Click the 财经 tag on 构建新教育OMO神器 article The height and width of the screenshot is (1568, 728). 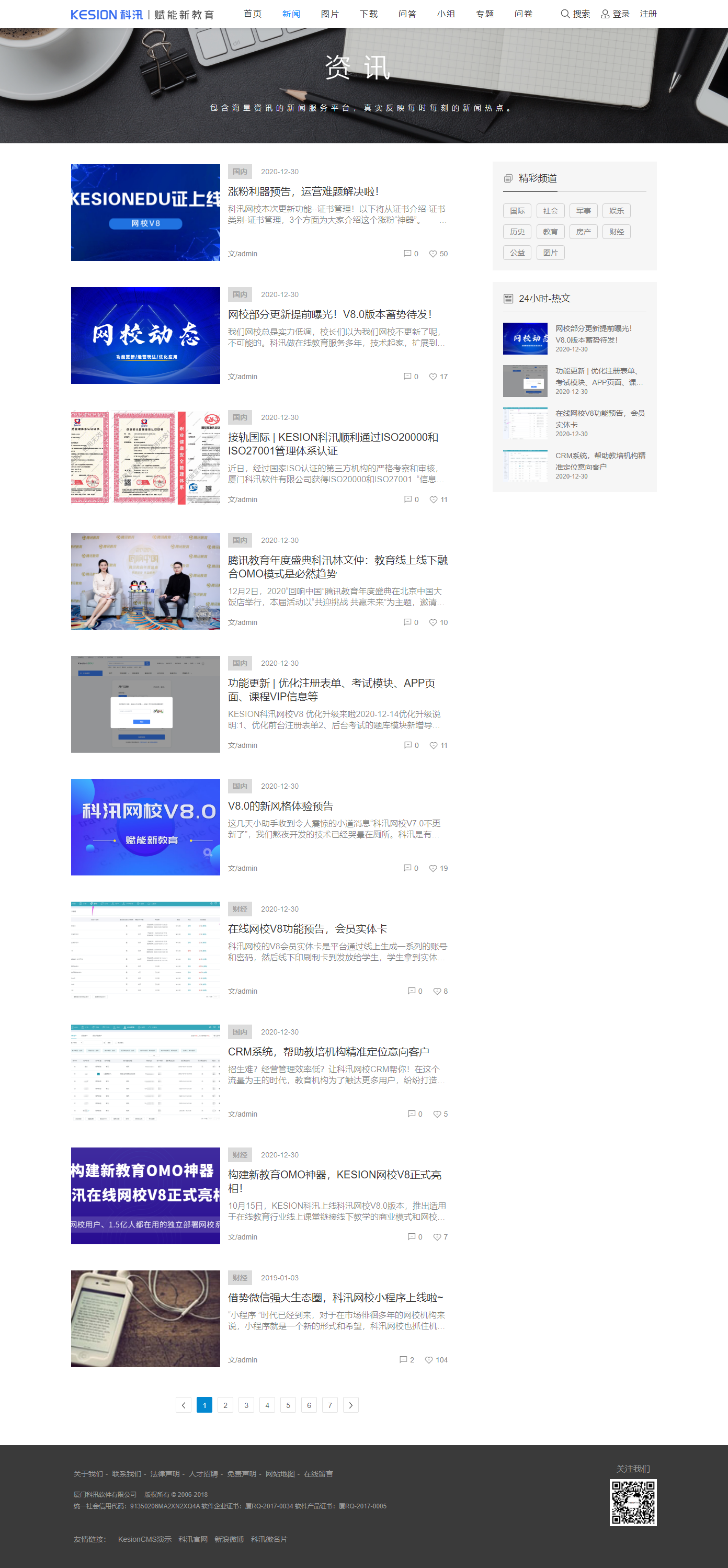click(240, 1155)
